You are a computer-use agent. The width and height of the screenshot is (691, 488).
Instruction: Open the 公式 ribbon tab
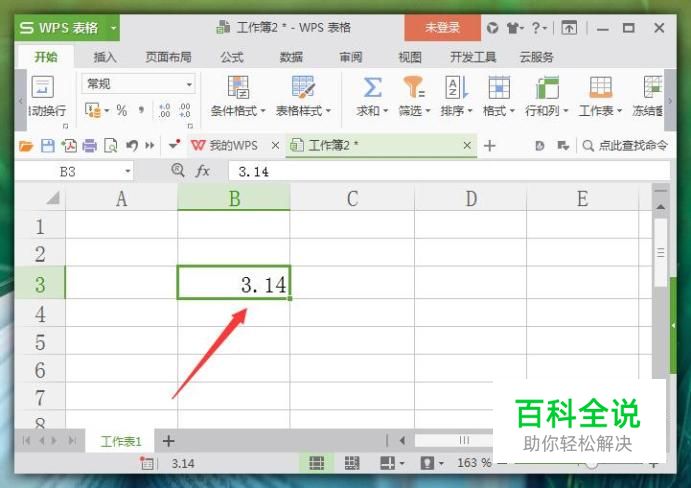(232, 57)
